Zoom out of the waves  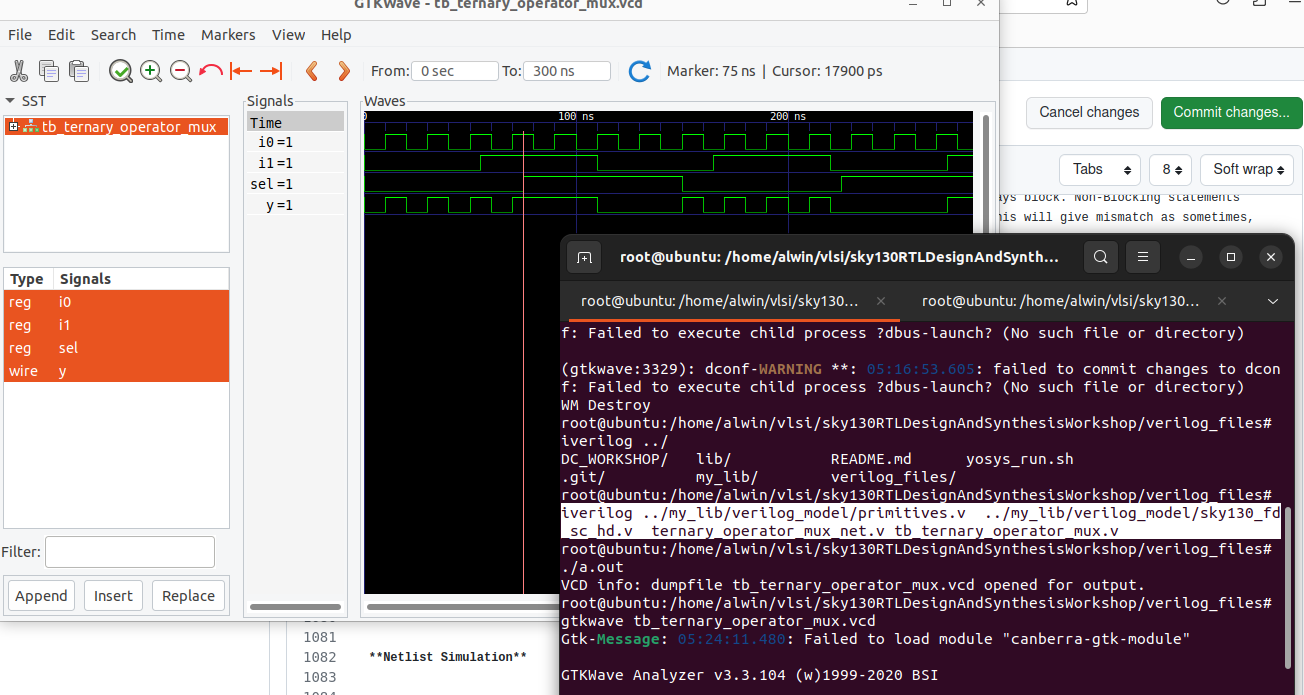(181, 71)
